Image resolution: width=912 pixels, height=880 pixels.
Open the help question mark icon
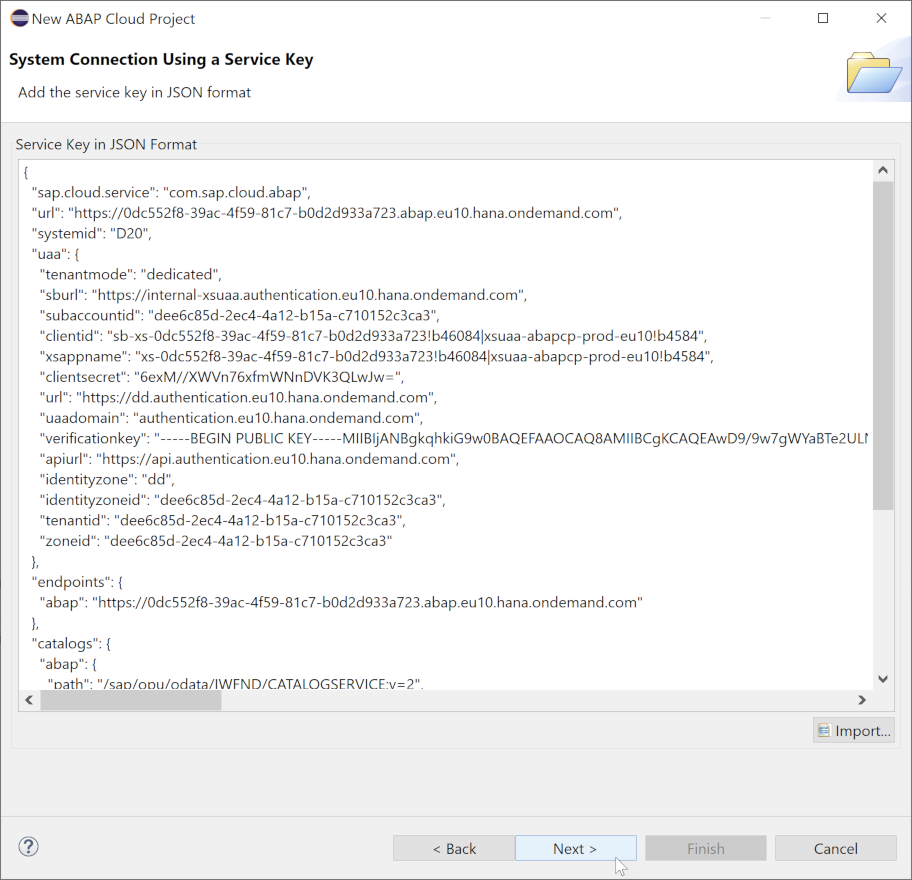28,846
